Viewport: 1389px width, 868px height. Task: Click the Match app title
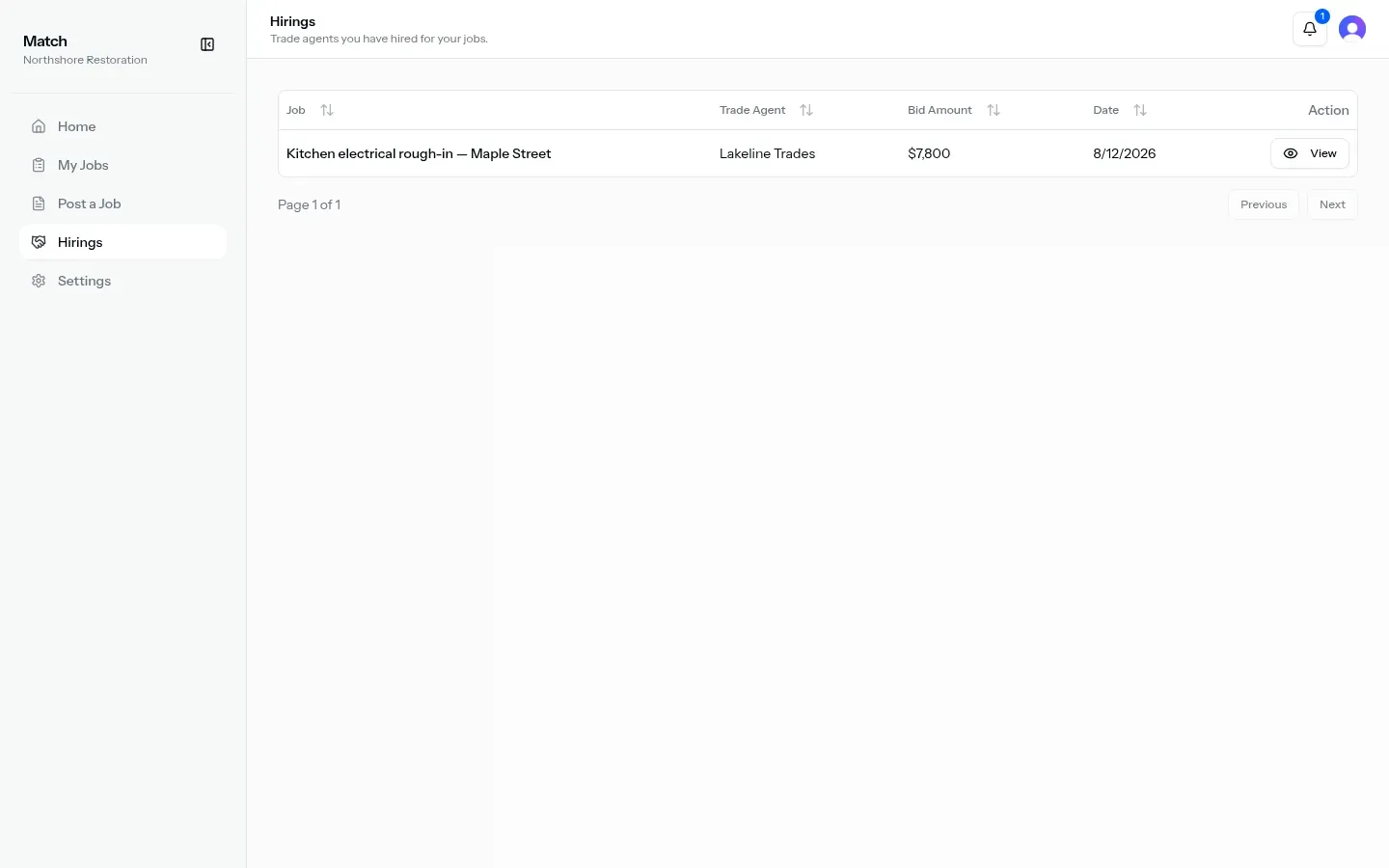pyautogui.click(x=45, y=41)
